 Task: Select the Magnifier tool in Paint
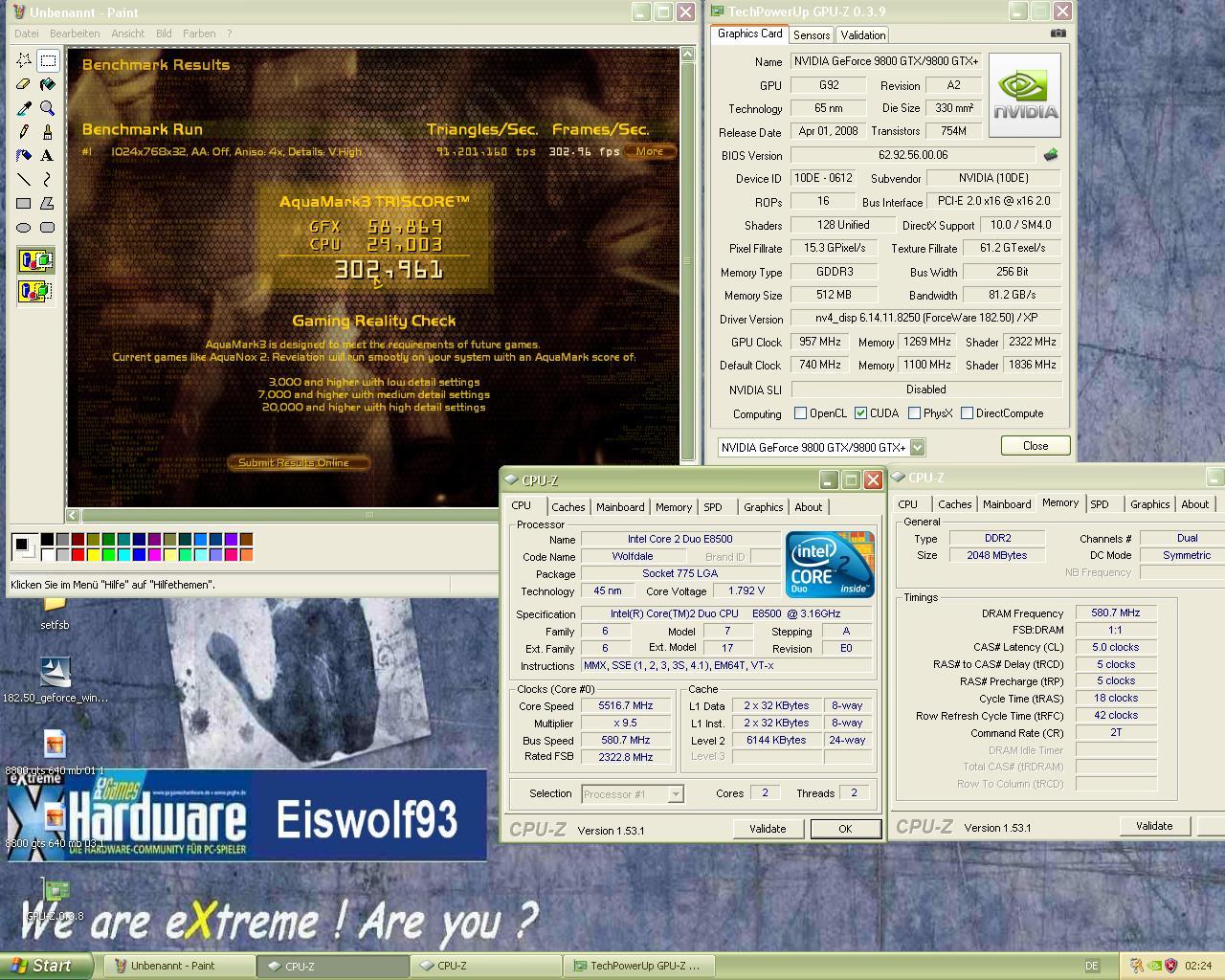click(48, 108)
